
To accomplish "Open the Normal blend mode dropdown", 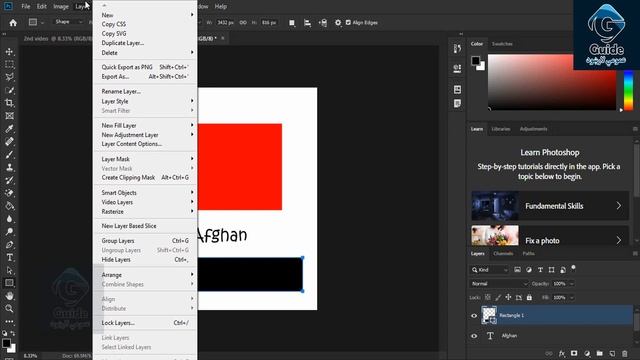I will (499, 284).
